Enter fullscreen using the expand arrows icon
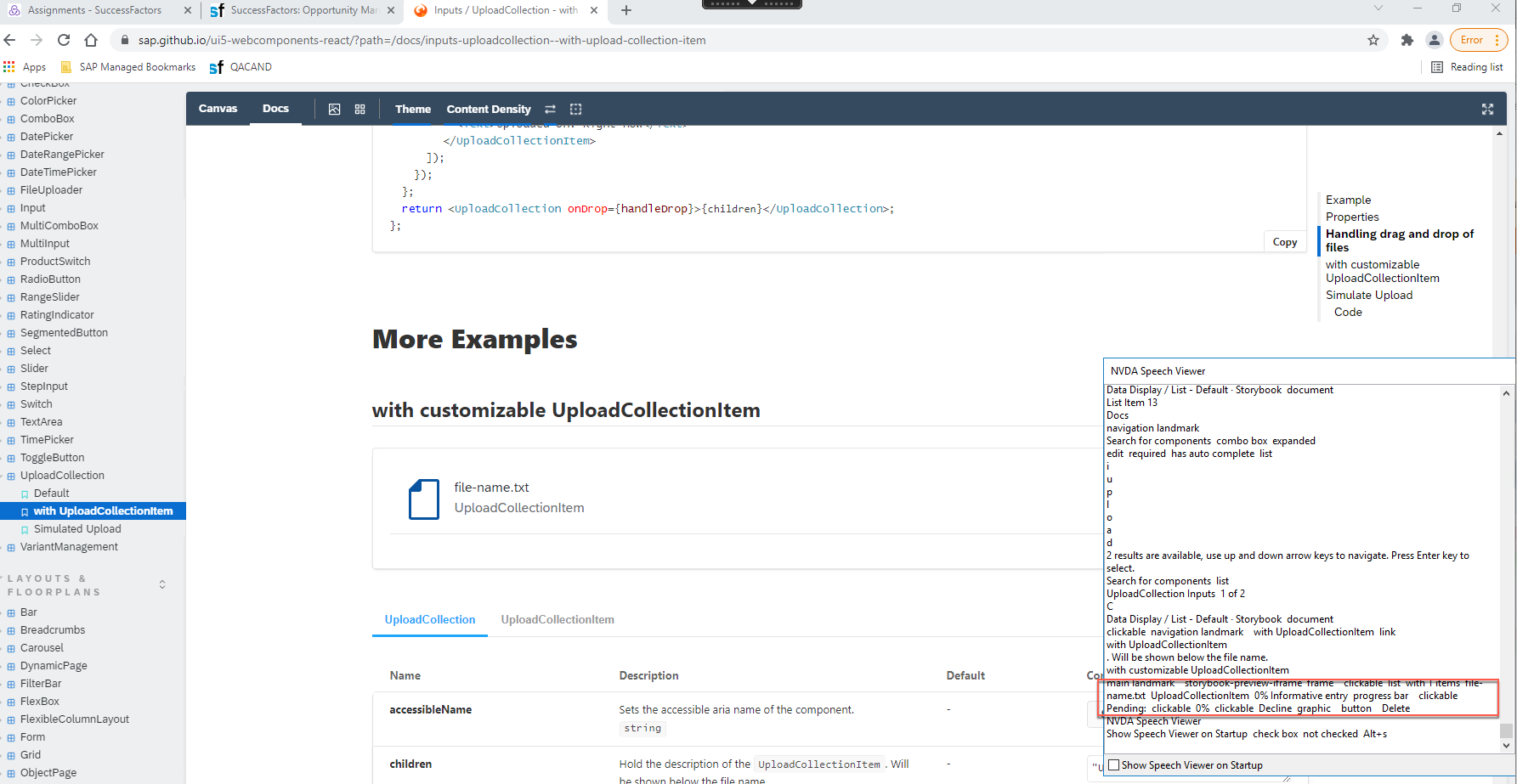1517x784 pixels. click(1487, 109)
